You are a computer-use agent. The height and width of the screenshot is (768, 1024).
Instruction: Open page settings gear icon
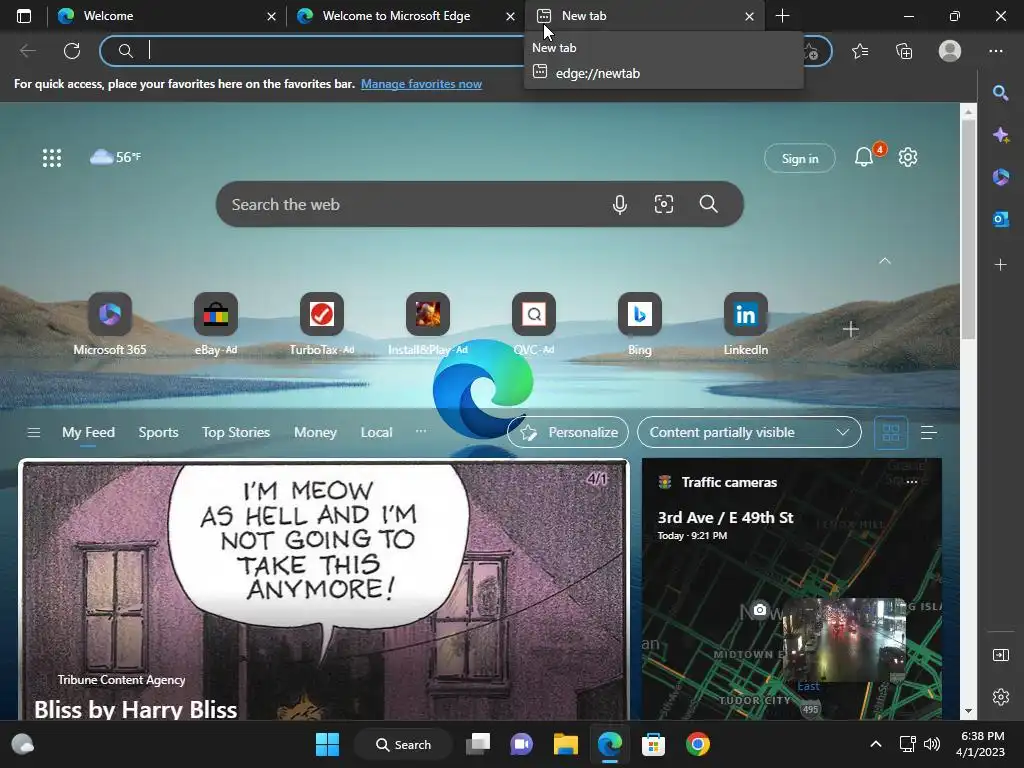click(x=908, y=157)
